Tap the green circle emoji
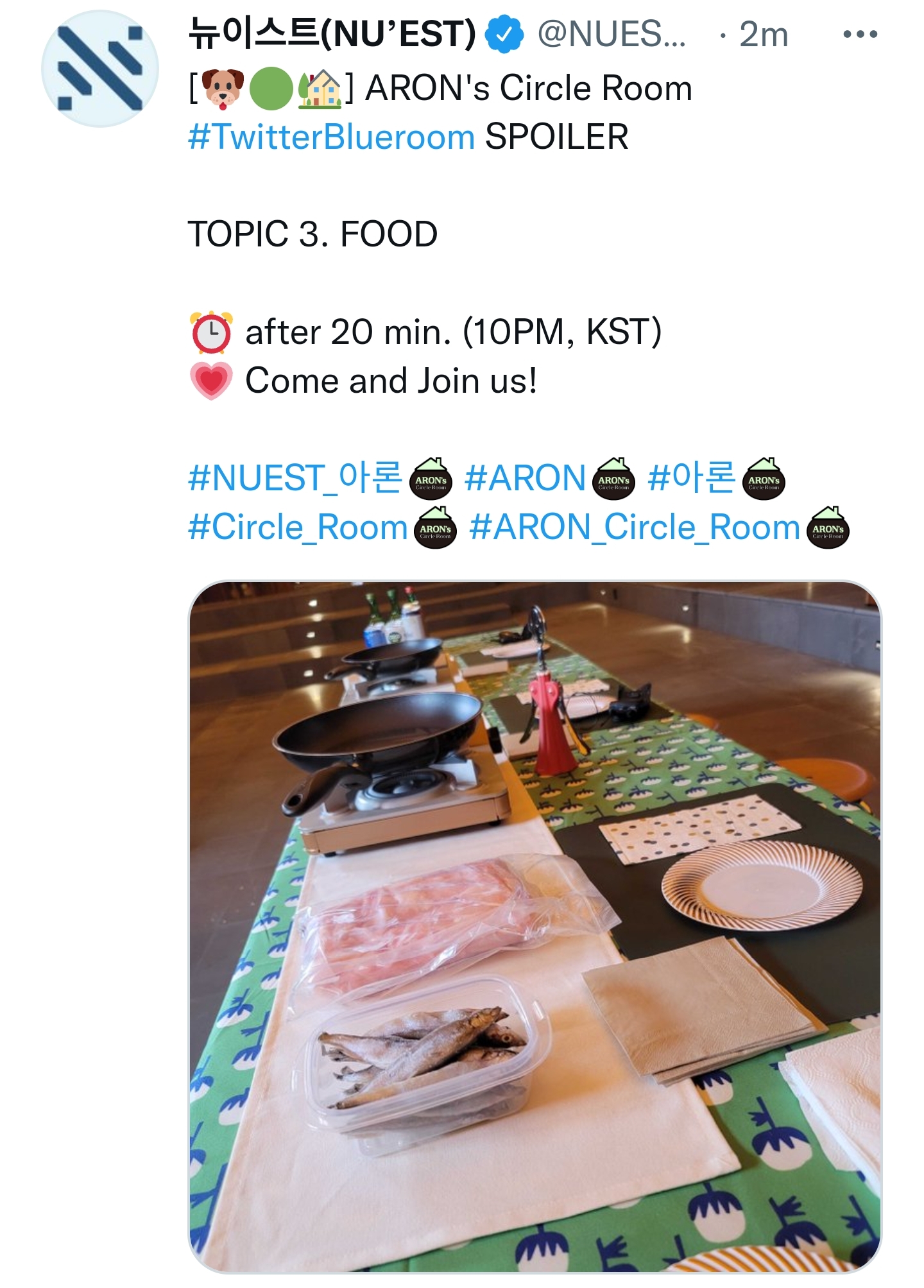924x1288 pixels. click(x=271, y=88)
